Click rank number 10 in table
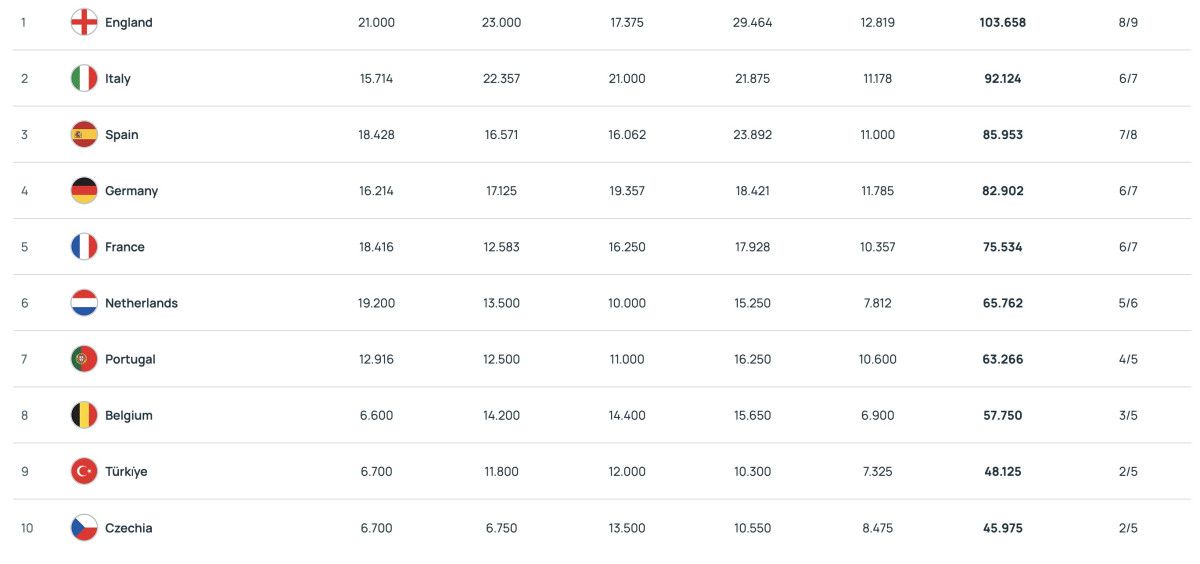The height and width of the screenshot is (564, 1200). click(x=27, y=528)
